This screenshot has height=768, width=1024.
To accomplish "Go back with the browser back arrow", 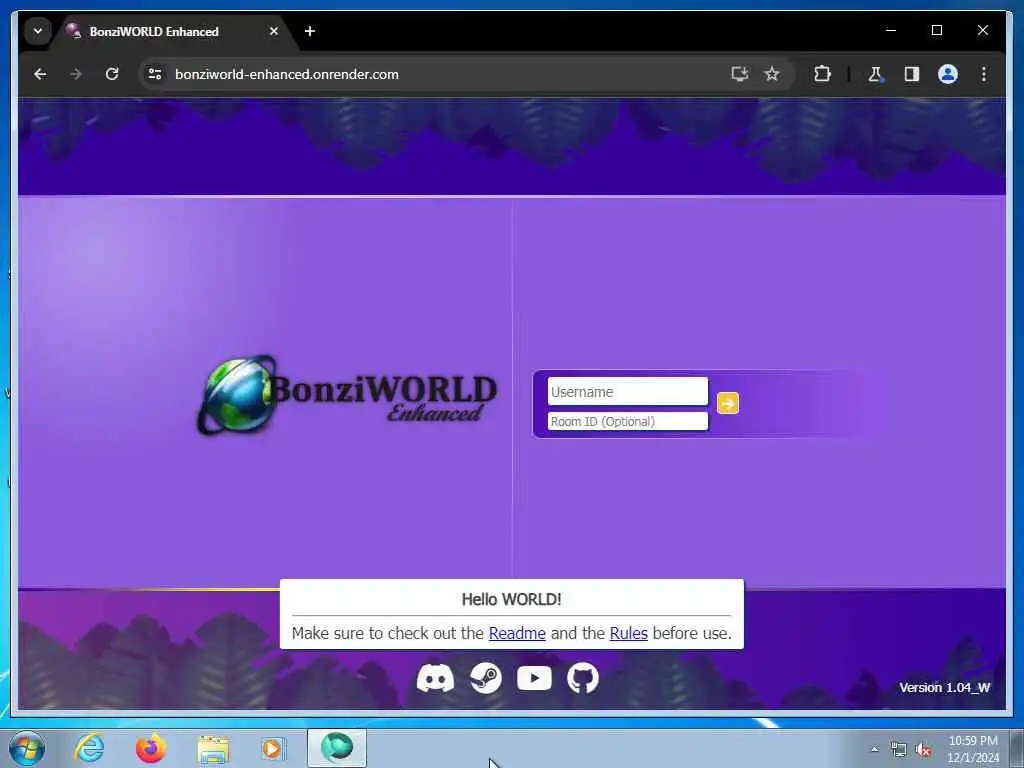I will [x=40, y=74].
